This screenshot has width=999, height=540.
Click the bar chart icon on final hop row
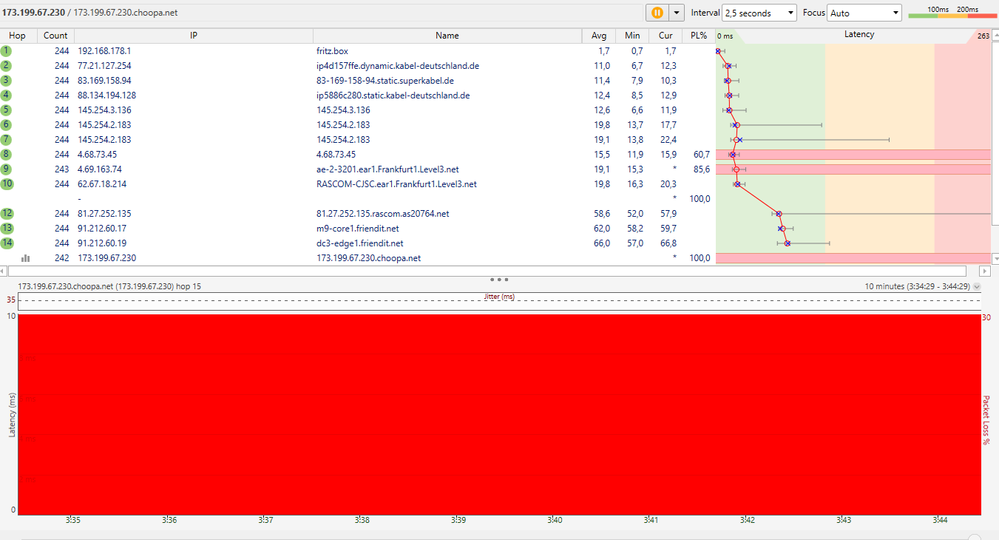tap(25, 258)
